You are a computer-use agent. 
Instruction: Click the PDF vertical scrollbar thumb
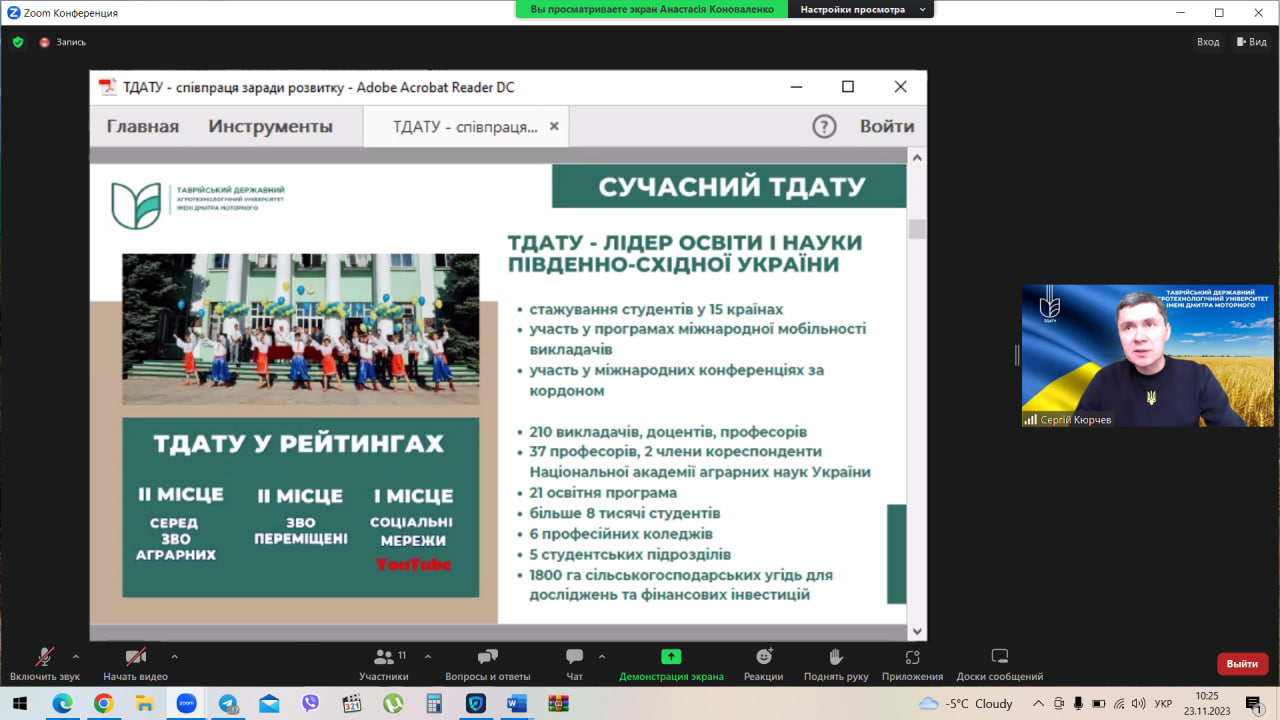point(917,229)
